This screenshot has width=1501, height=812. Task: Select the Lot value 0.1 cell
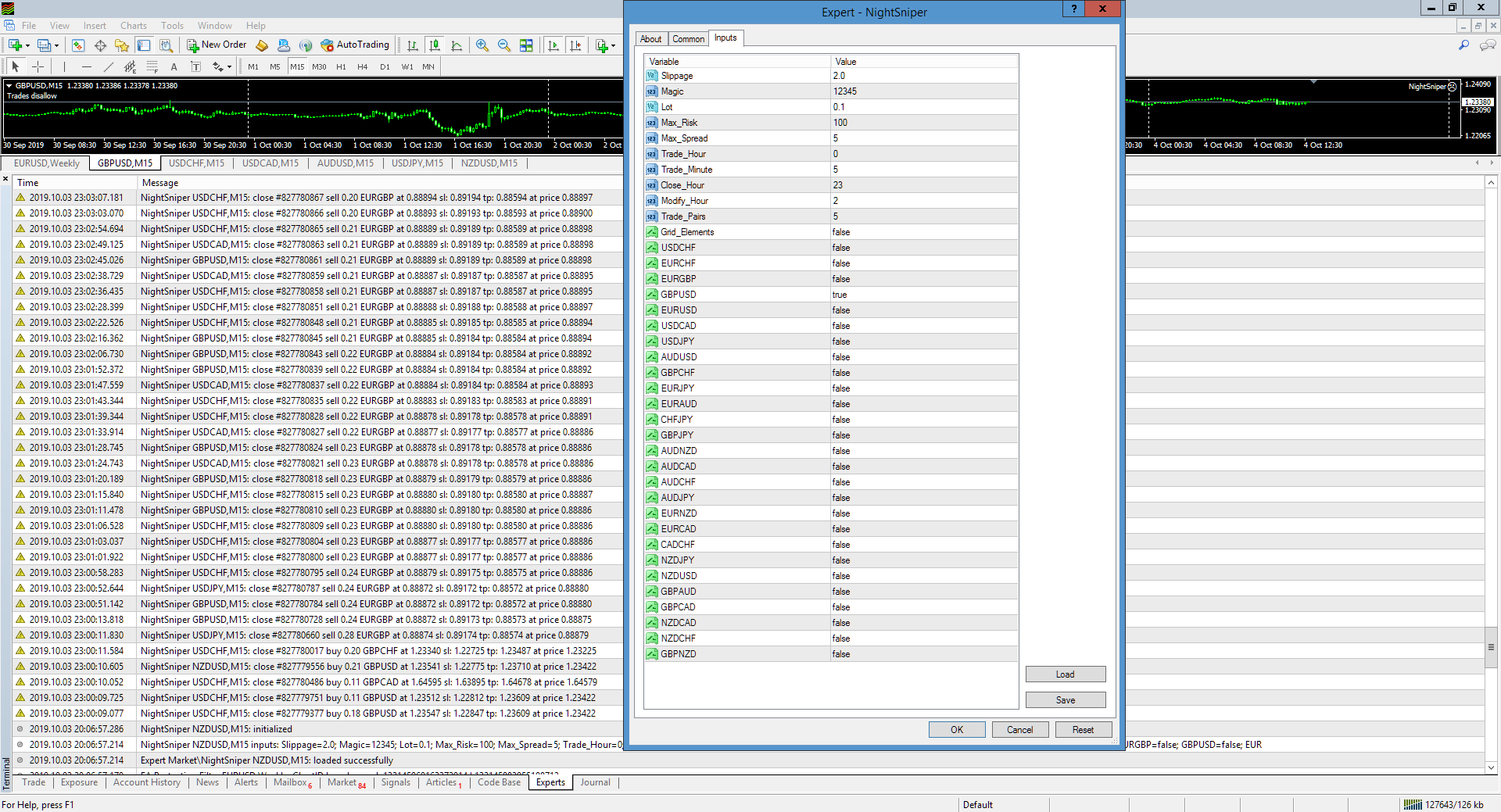point(924,107)
